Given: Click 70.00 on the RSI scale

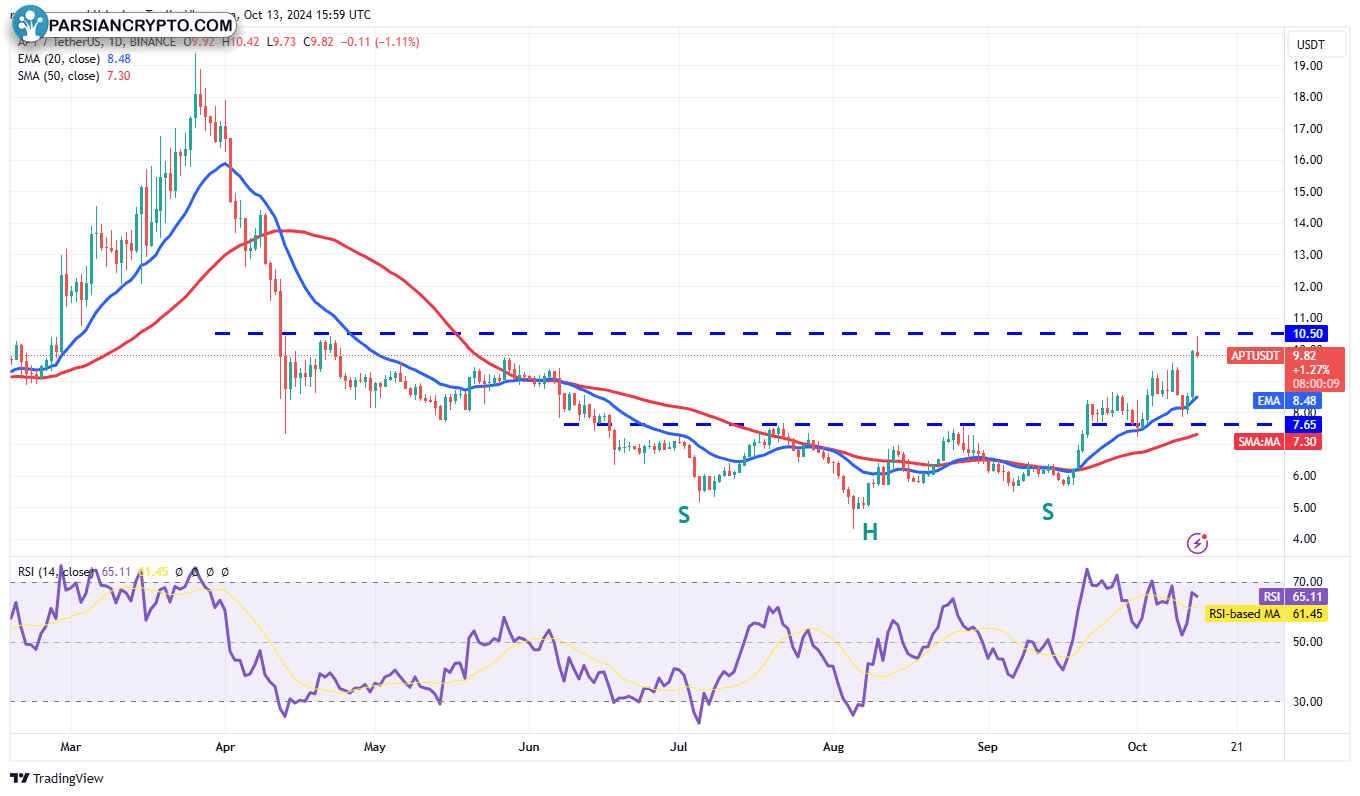Looking at the screenshot, I should click(1308, 581).
